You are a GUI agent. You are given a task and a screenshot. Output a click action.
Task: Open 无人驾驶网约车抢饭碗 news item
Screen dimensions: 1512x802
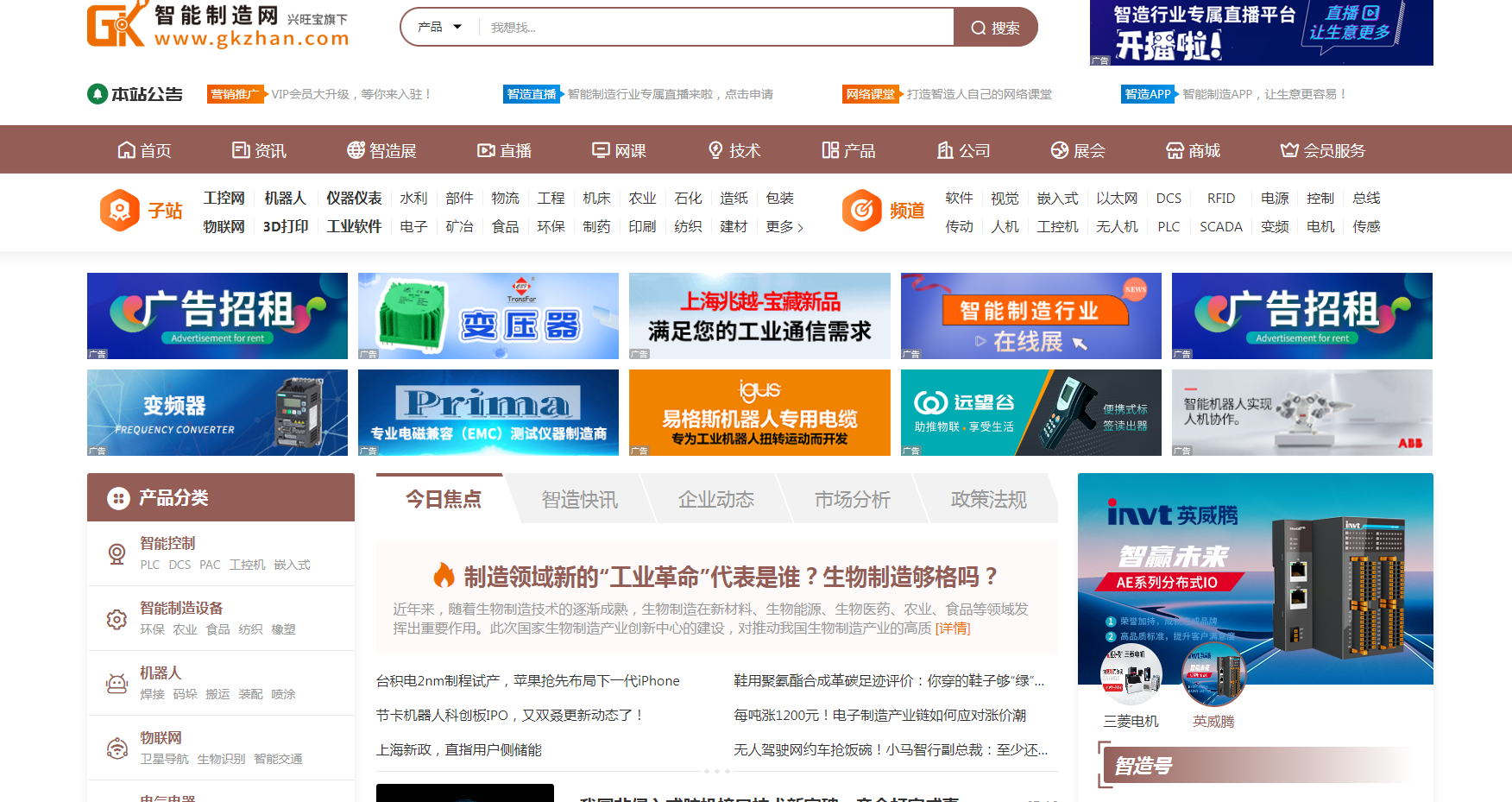[891, 750]
